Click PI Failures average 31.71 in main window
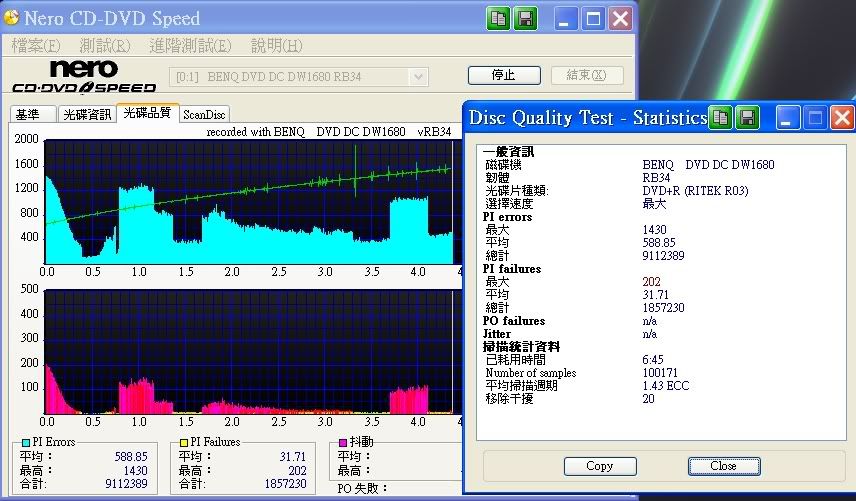856x501 pixels. point(293,456)
